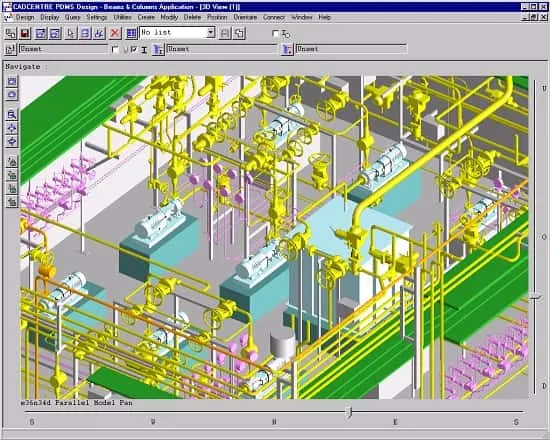Click the red X delete icon
This screenshot has height=440, width=550.
tap(115, 33)
